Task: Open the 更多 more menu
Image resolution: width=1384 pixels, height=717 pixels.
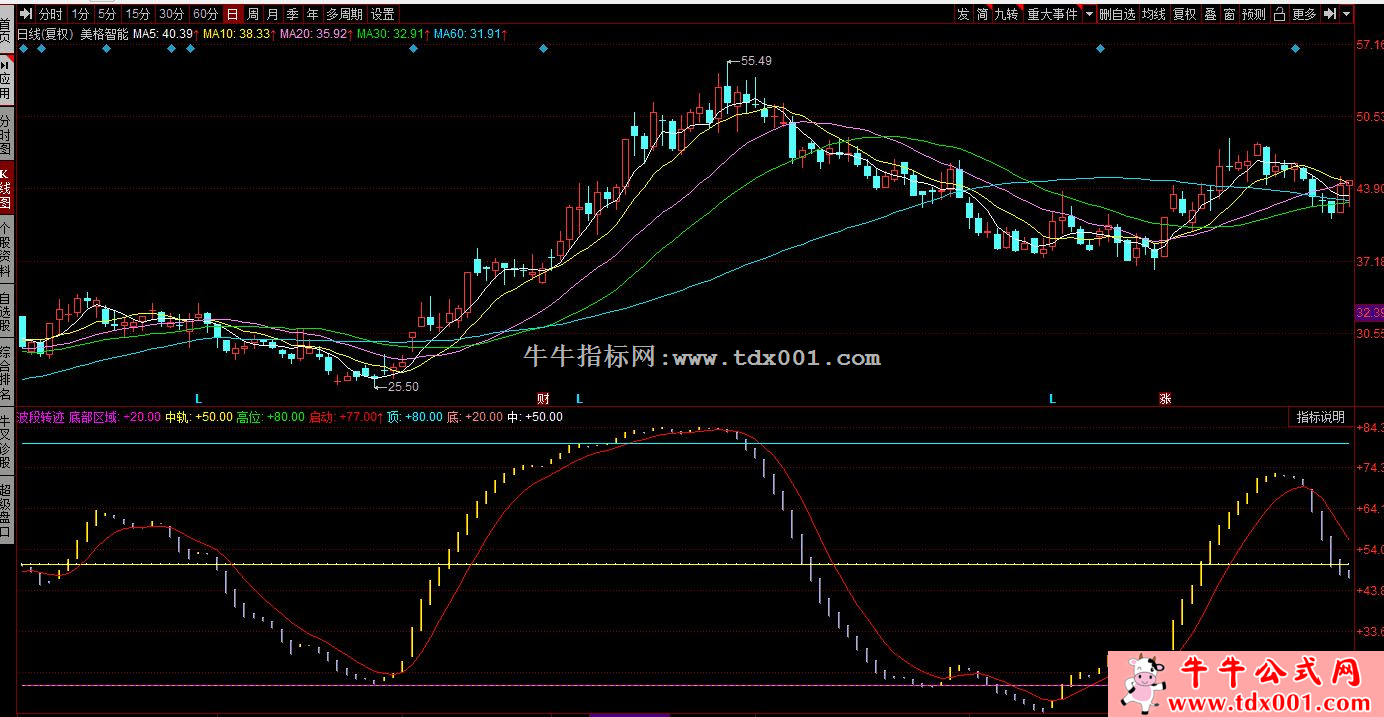Action: tap(1305, 14)
